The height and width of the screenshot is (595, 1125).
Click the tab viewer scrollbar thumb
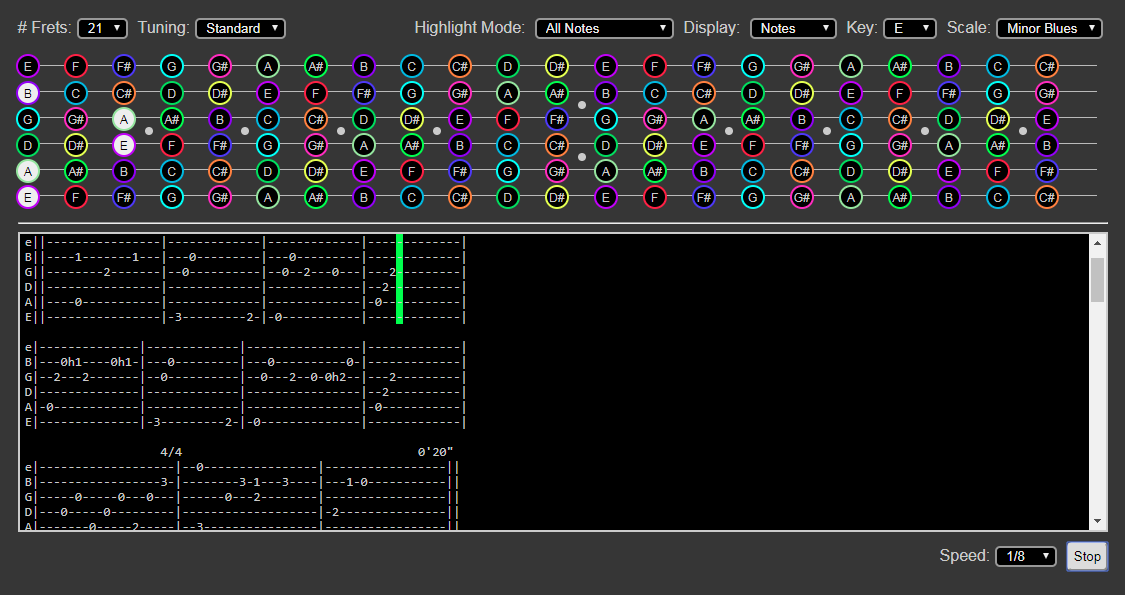[x=1097, y=280]
